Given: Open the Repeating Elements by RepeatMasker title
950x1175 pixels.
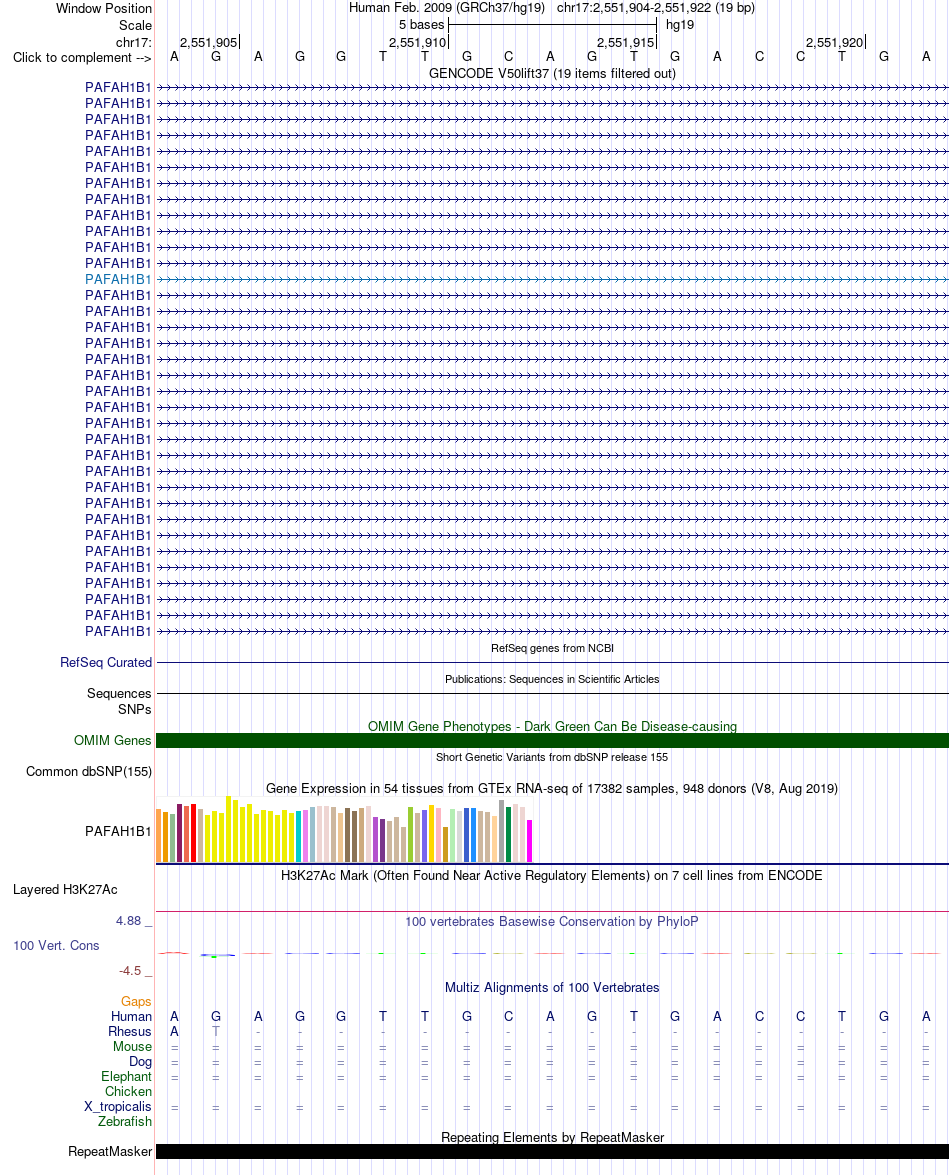Looking at the screenshot, I should point(552,1138).
